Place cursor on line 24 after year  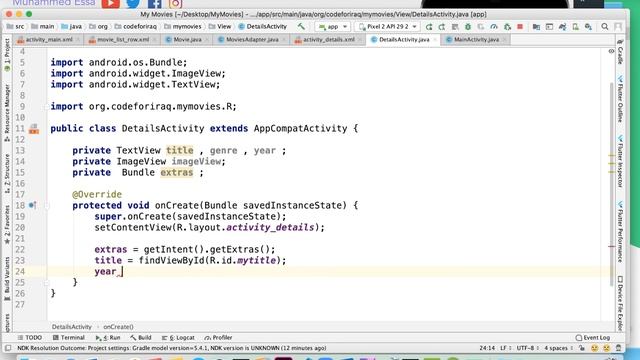[122, 271]
